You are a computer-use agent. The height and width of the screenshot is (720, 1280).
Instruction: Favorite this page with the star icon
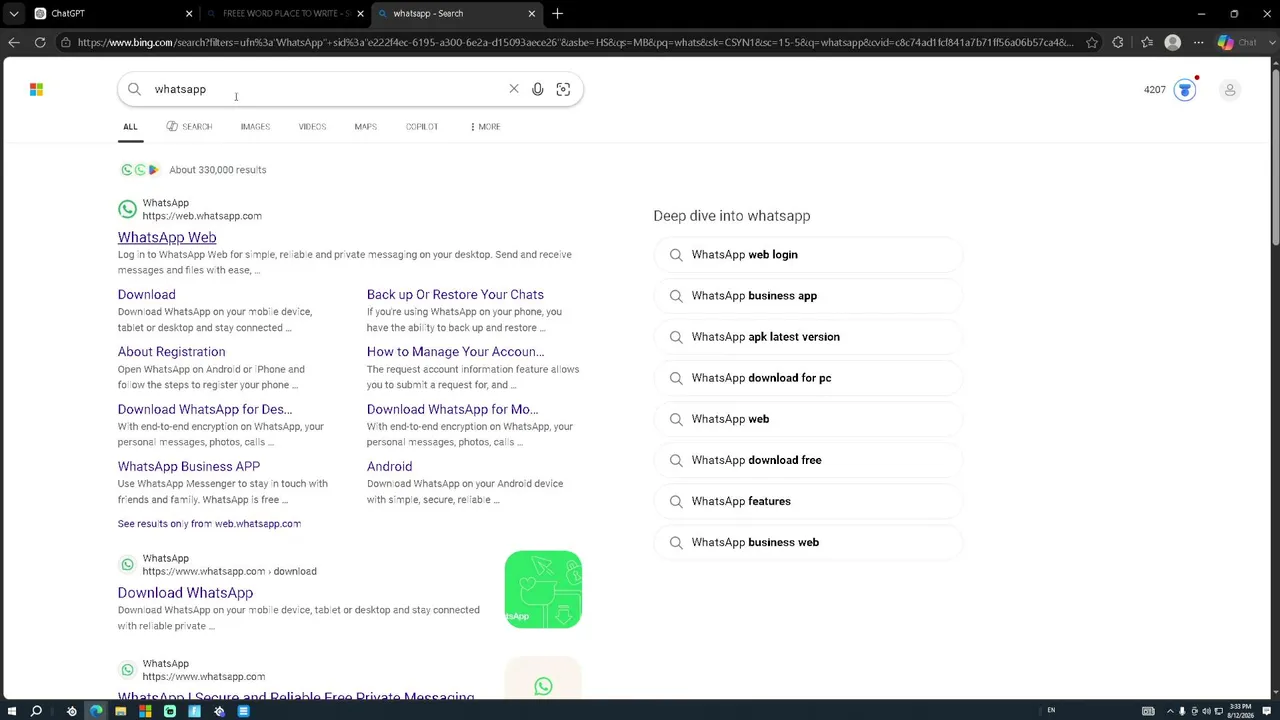(1092, 42)
